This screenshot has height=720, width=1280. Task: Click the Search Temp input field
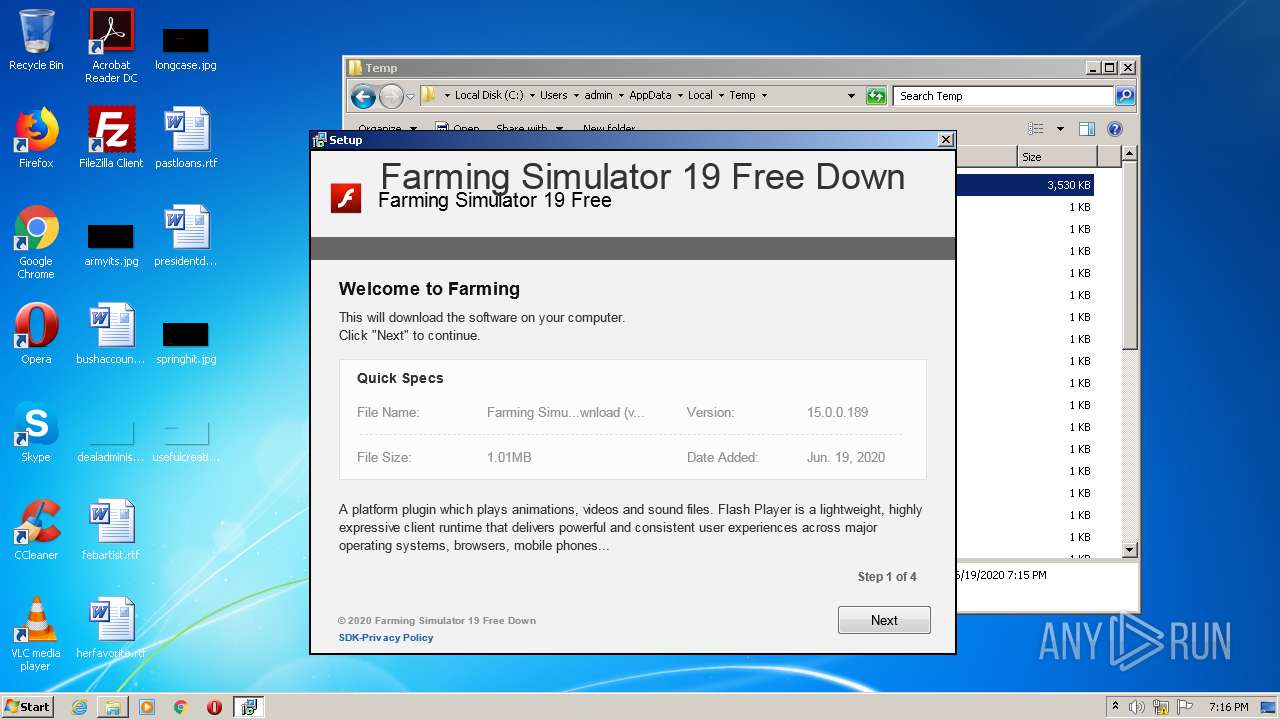[x=1003, y=96]
